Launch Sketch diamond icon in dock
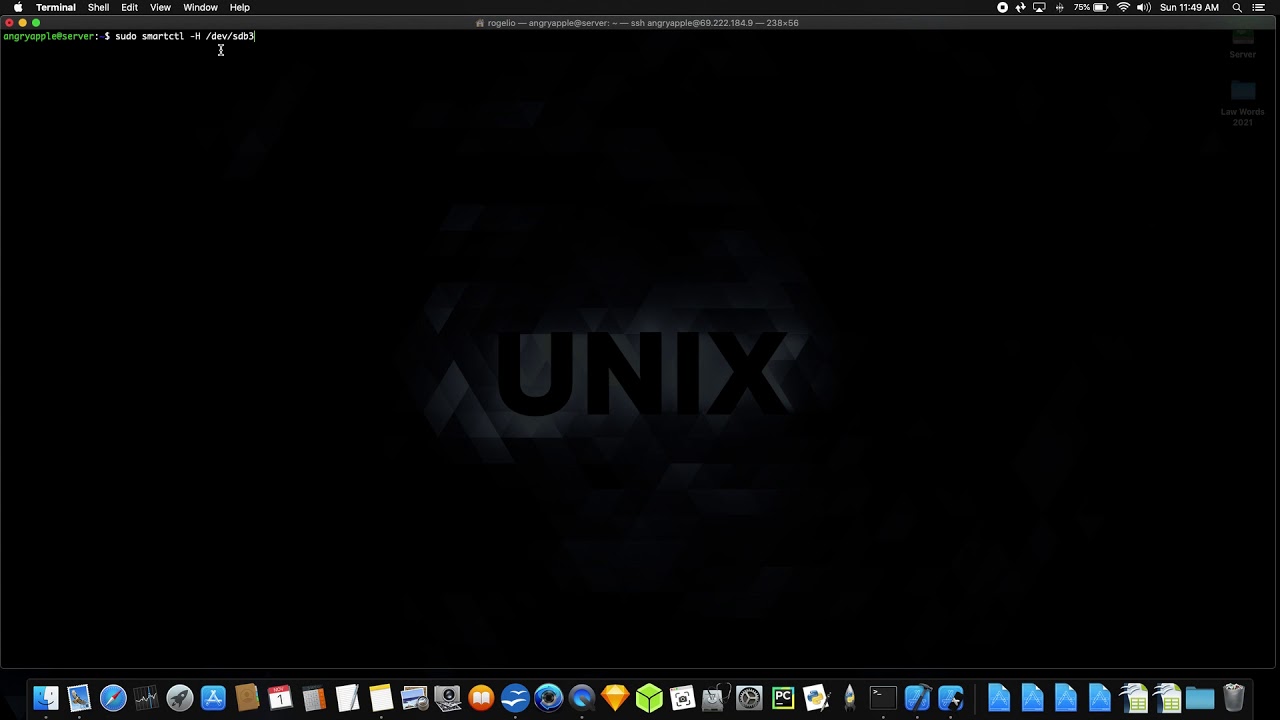The height and width of the screenshot is (720, 1280). [615, 697]
